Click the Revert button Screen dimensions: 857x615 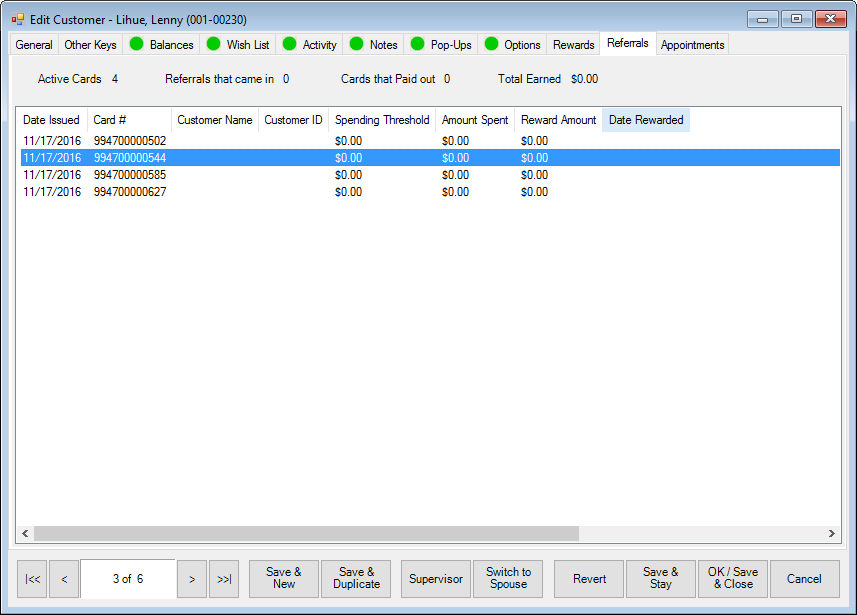pos(589,579)
